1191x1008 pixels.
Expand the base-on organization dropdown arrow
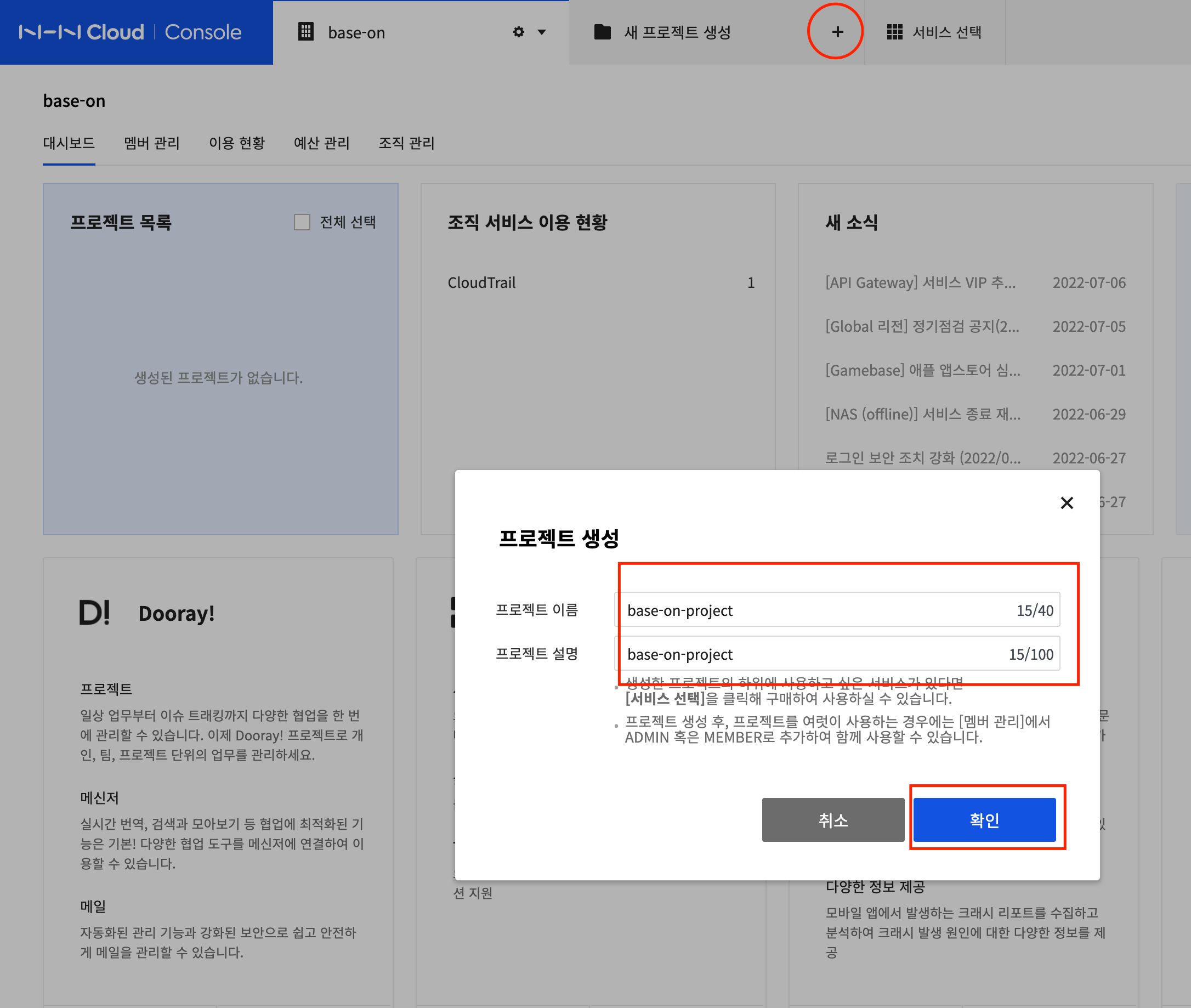tap(542, 32)
